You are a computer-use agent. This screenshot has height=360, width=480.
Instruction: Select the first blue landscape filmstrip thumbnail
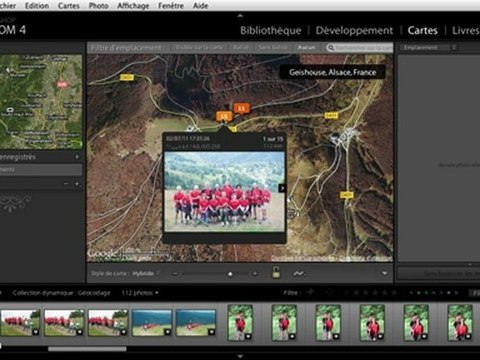click(152, 322)
